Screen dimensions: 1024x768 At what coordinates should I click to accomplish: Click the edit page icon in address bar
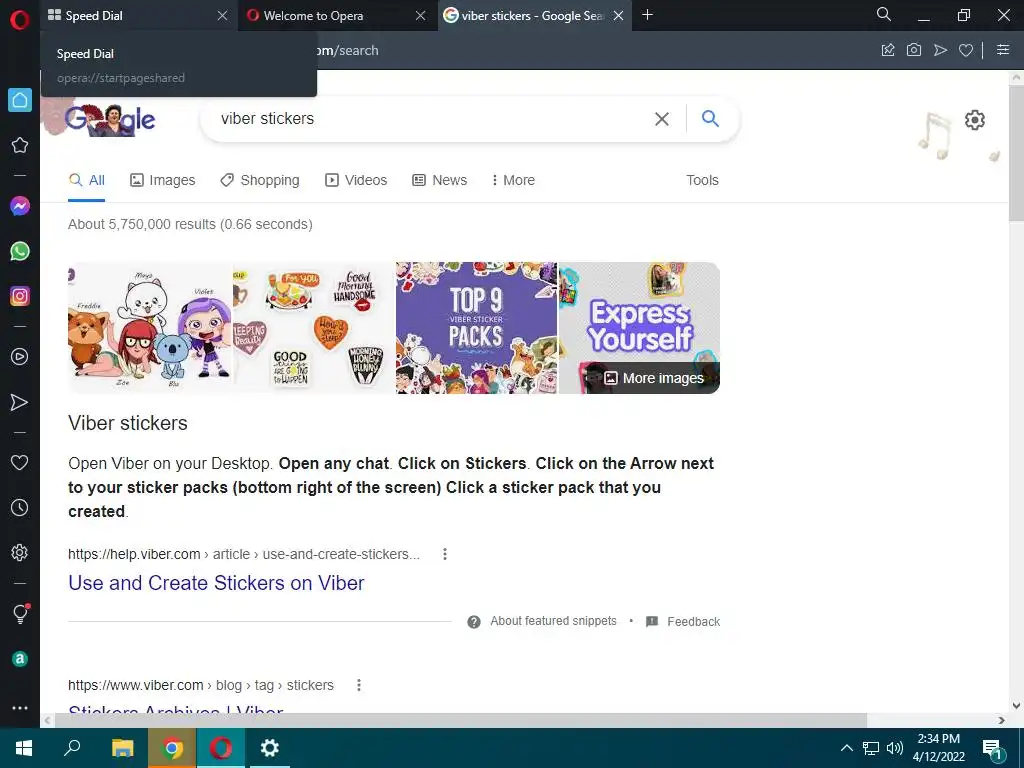888,50
